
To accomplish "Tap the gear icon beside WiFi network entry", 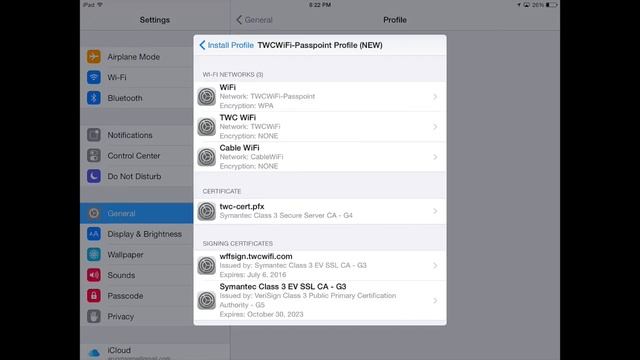I will pos(207,97).
